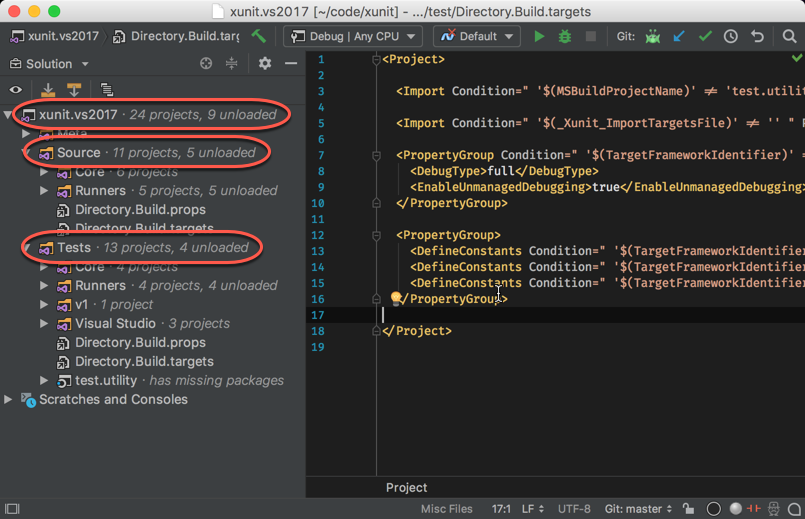Click the Git pull blue arrow icon
This screenshot has height=519, width=805.
click(x=679, y=36)
